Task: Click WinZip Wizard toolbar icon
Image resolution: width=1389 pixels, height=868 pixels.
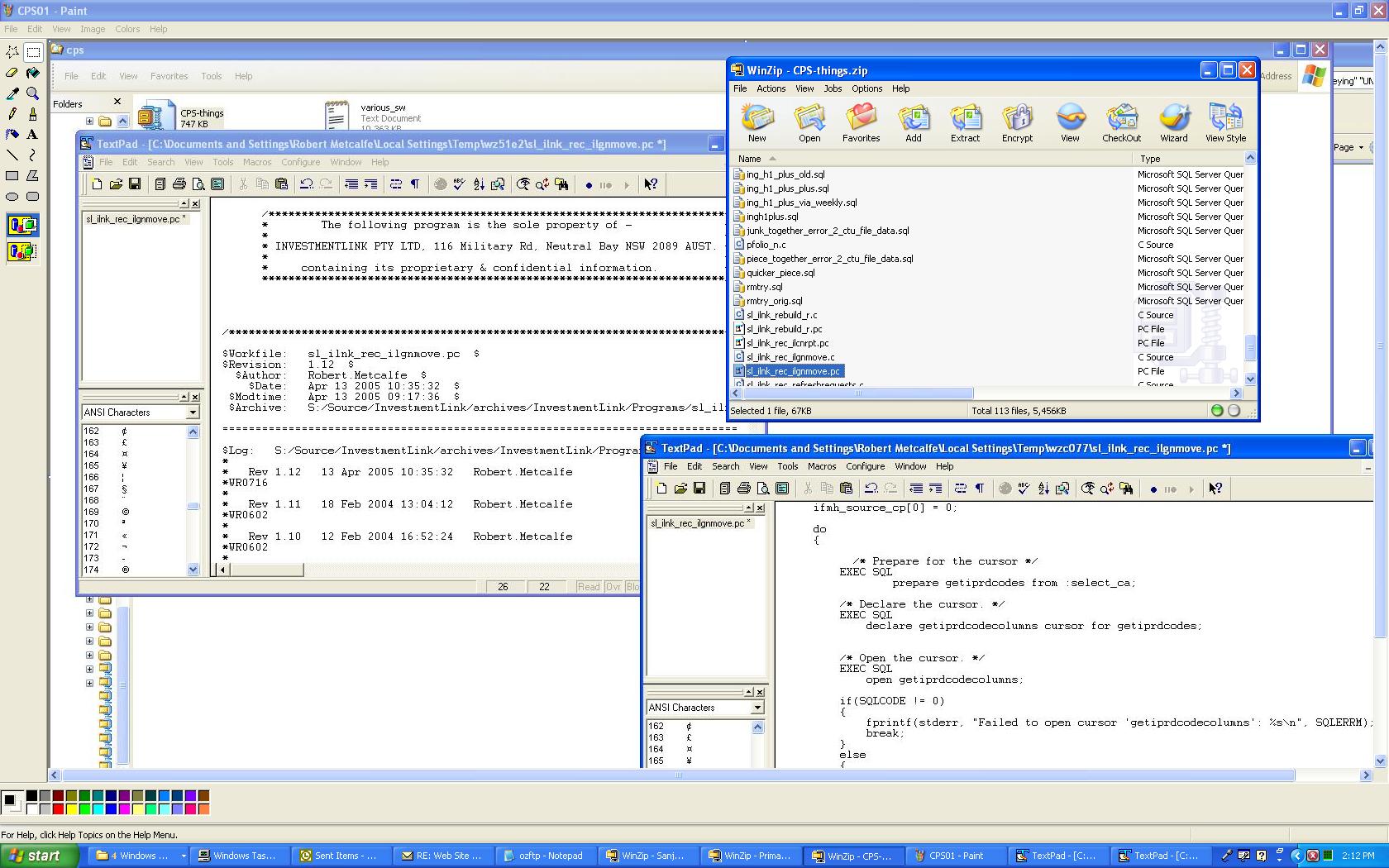Action: pos(1173,123)
